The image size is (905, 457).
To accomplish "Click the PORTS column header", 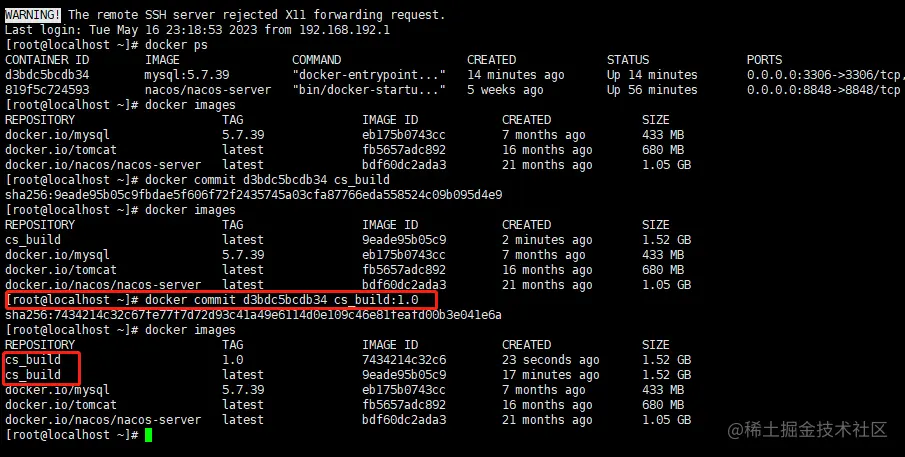I will (x=764, y=60).
